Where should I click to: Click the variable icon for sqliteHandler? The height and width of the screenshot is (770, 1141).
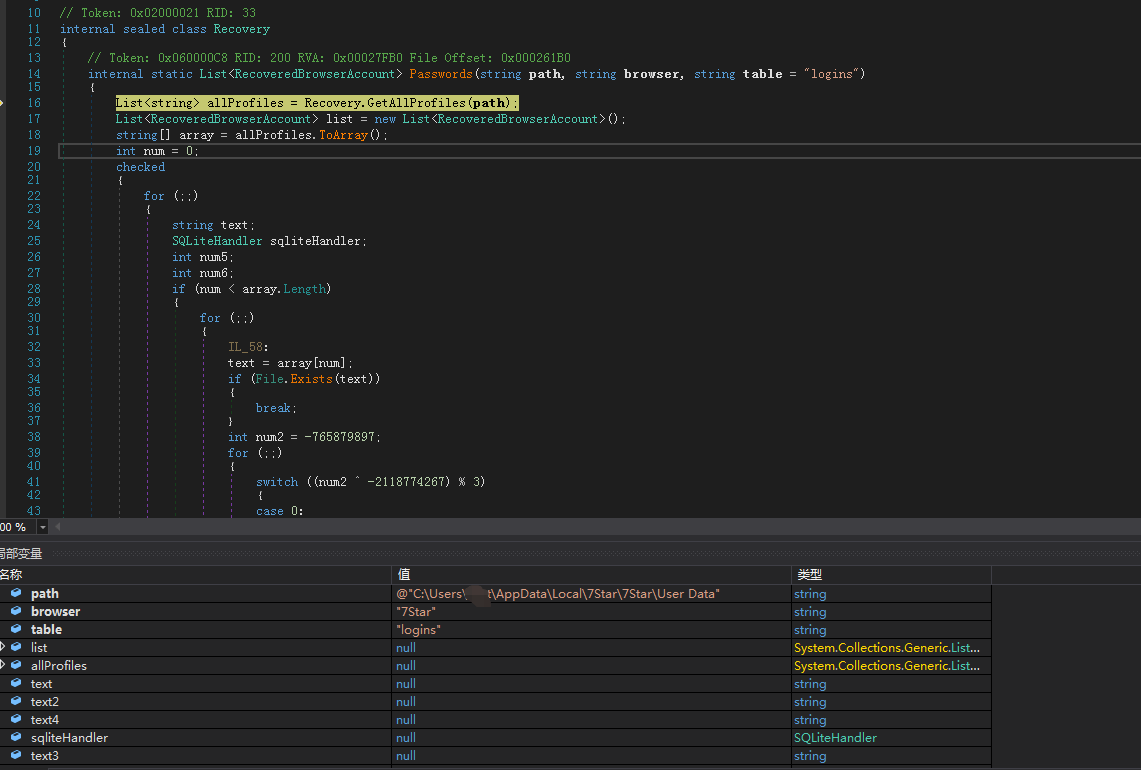click(16, 738)
